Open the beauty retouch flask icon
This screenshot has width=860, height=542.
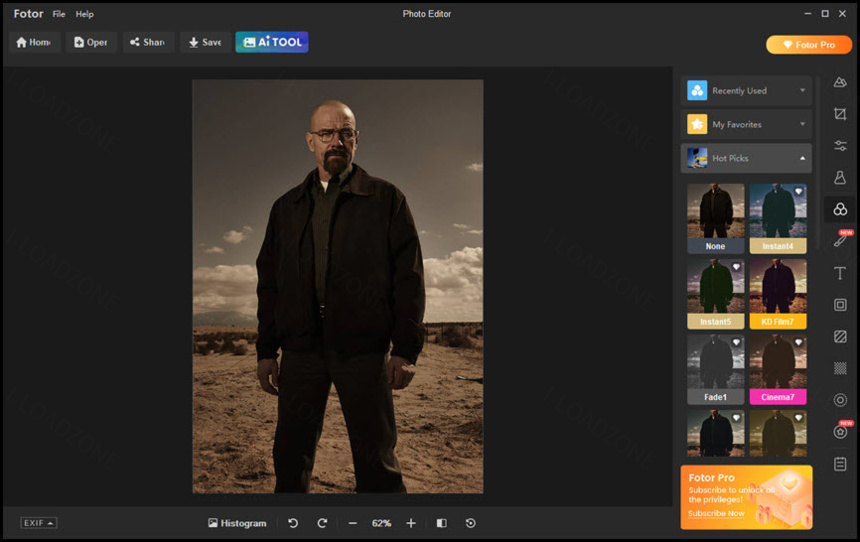pos(840,177)
